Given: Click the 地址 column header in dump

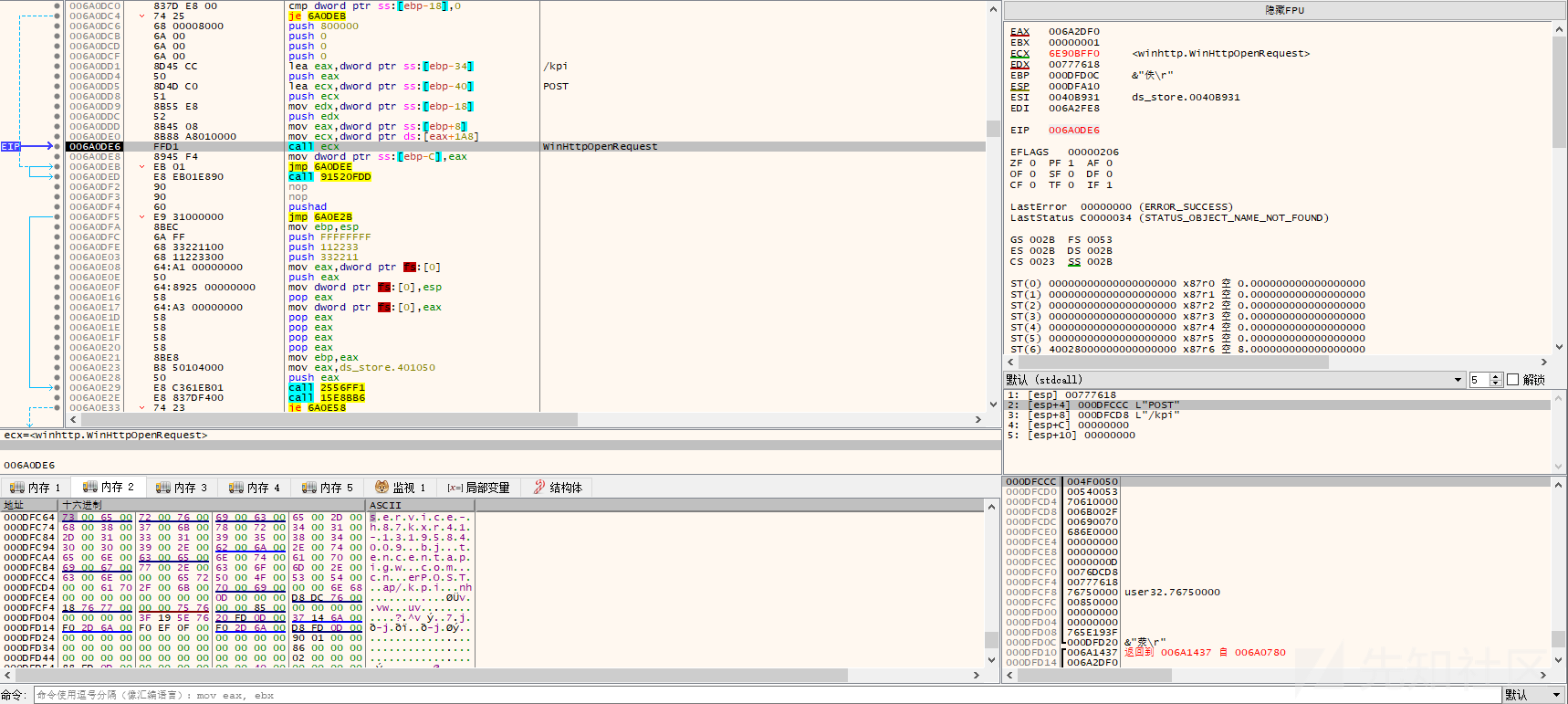Looking at the screenshot, I should coord(30,505).
